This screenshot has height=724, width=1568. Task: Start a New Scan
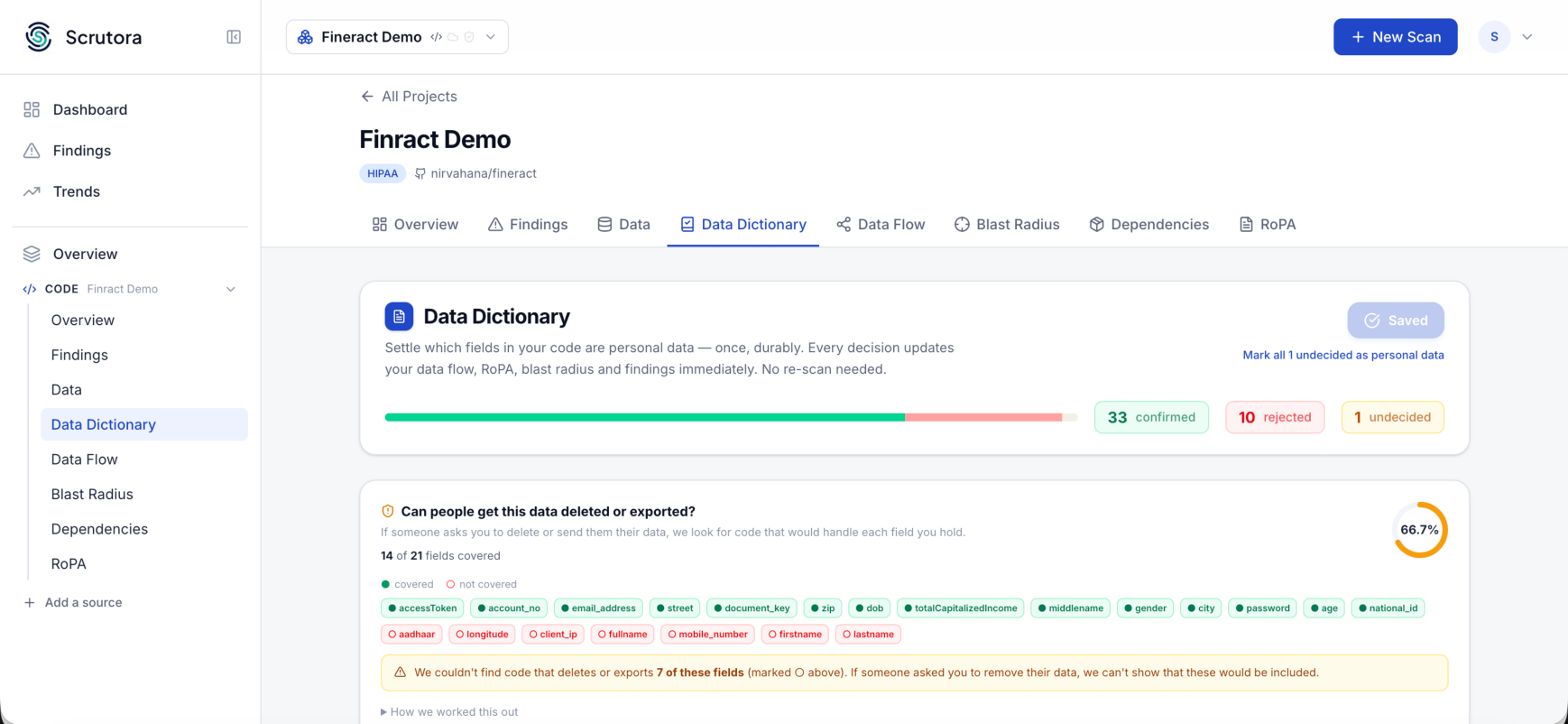tap(1395, 37)
